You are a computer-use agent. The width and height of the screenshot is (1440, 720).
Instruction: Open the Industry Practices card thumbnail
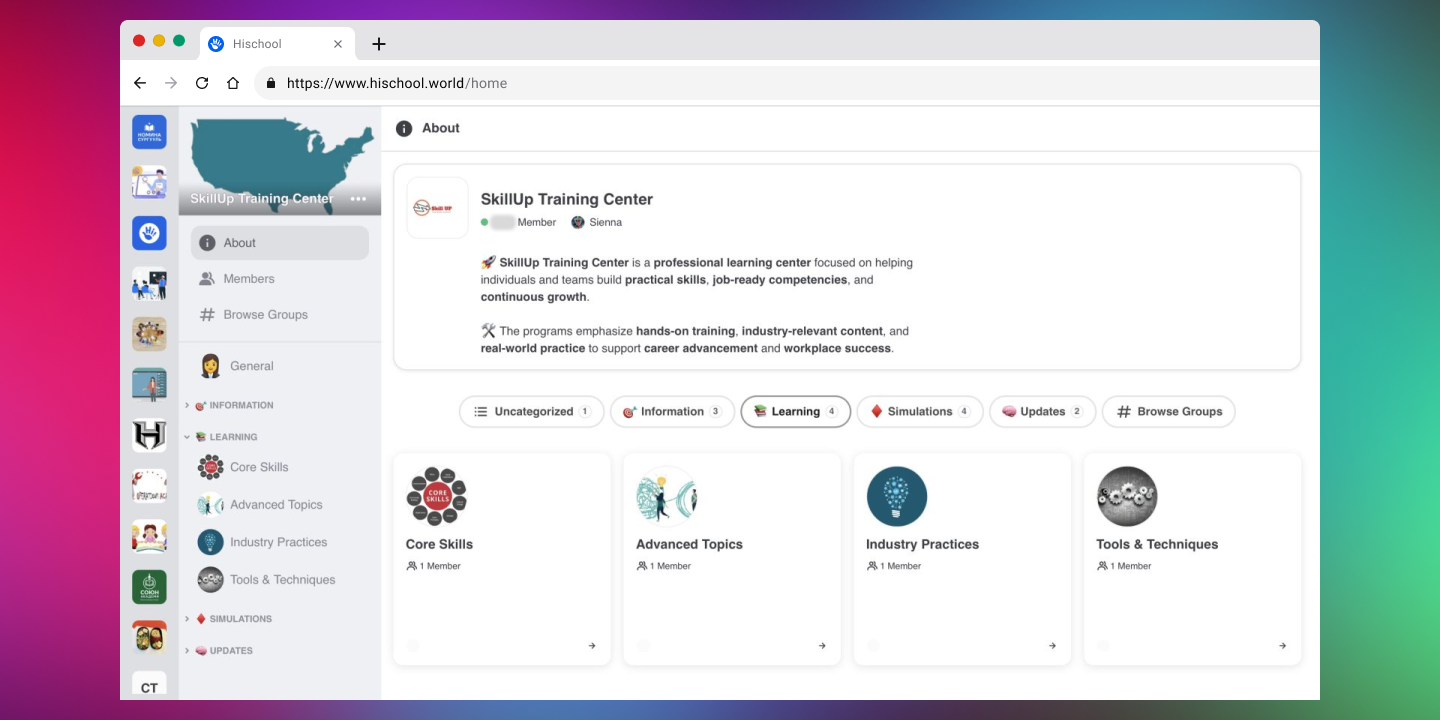[x=897, y=496]
